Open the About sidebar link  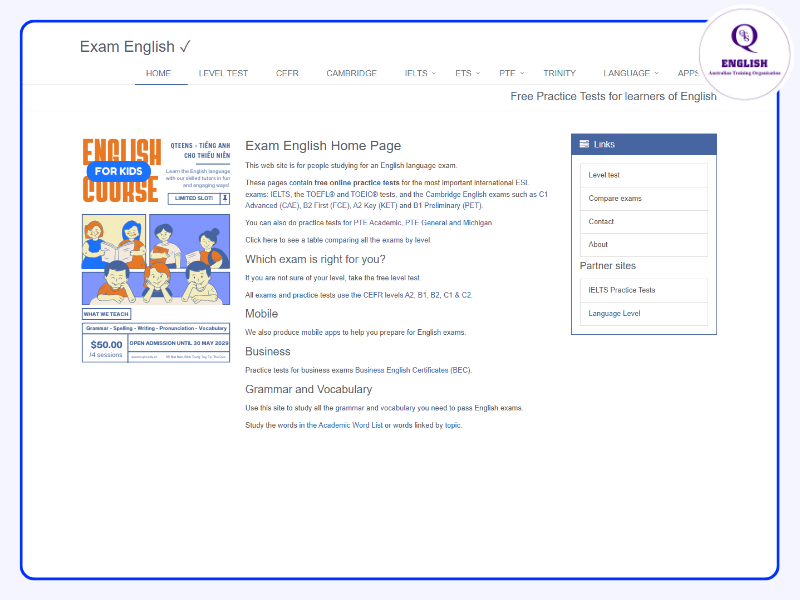tap(644, 244)
